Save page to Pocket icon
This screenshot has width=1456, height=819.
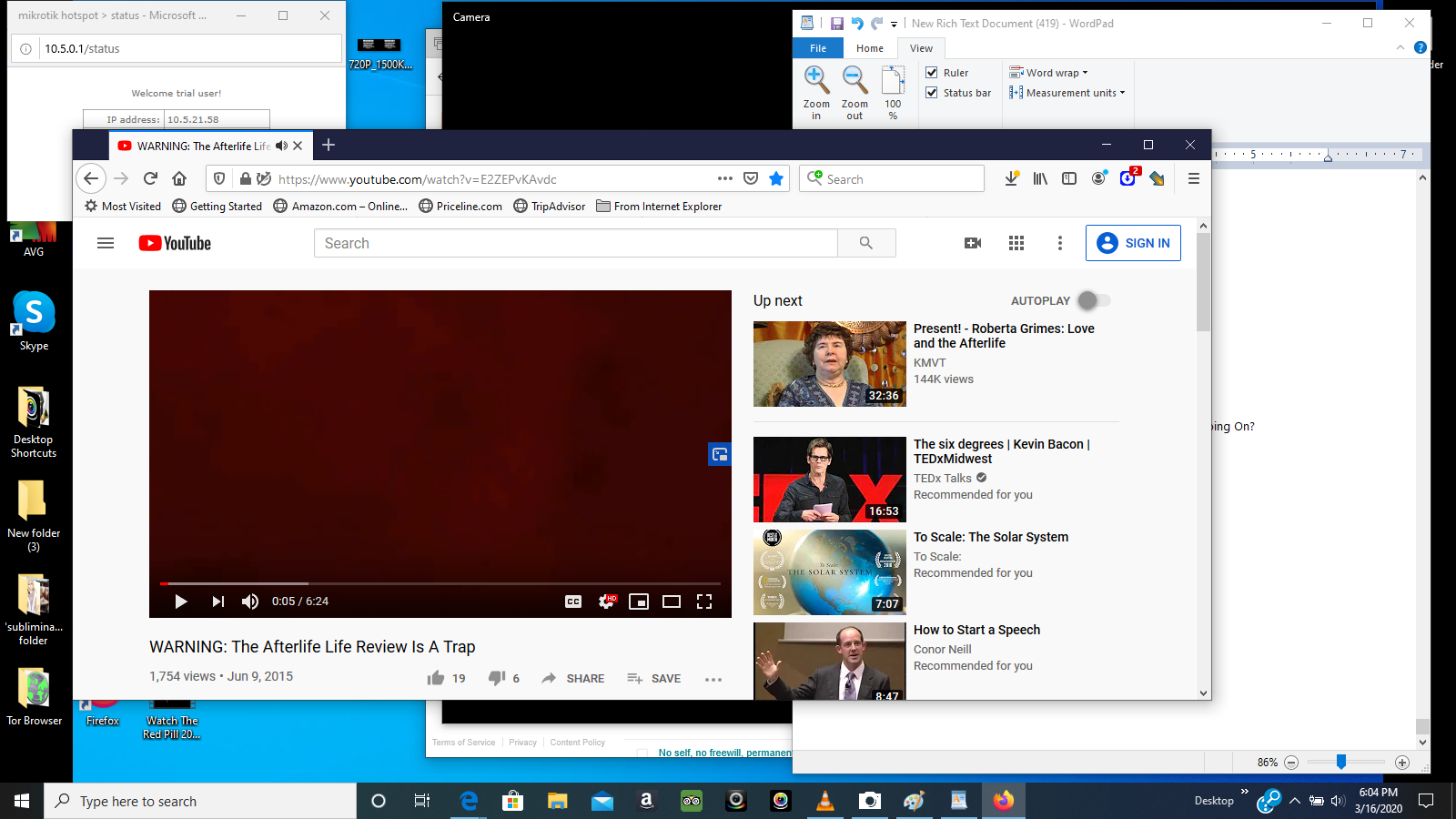pos(751,178)
